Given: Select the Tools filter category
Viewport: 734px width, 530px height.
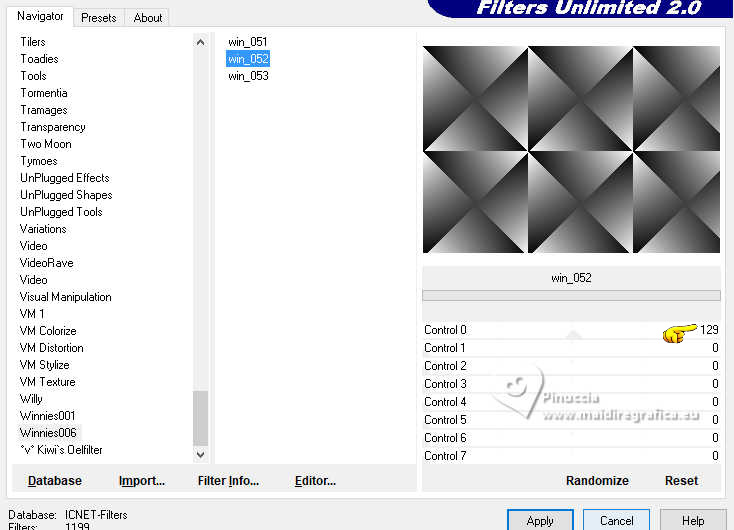Looking at the screenshot, I should pos(33,76).
